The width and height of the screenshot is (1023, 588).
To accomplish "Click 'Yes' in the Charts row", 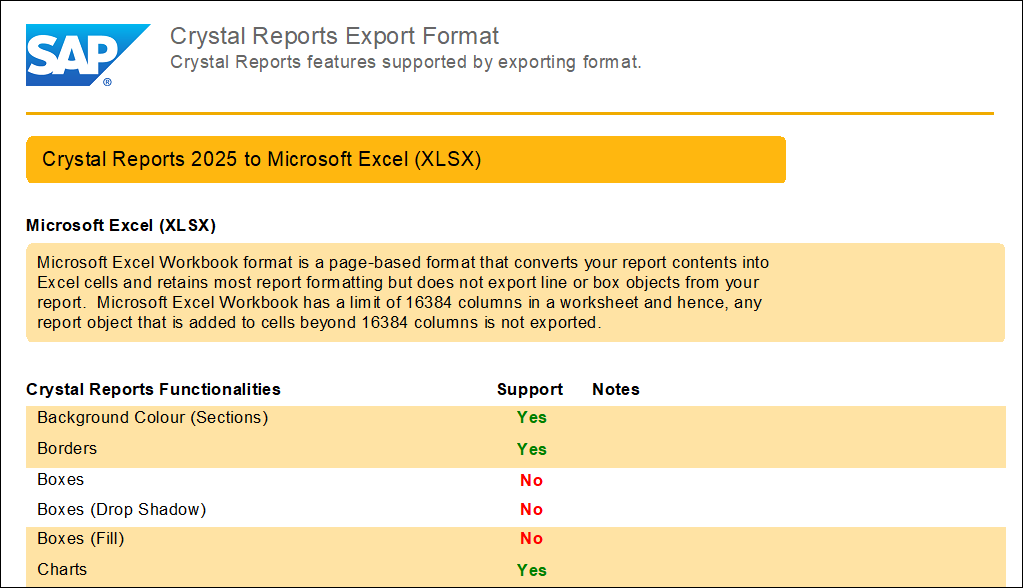I will coord(532,570).
